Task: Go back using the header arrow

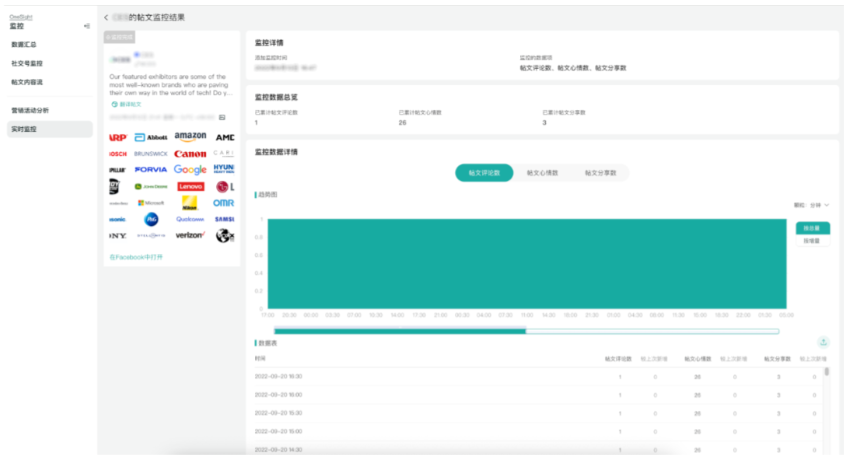Action: [106, 18]
